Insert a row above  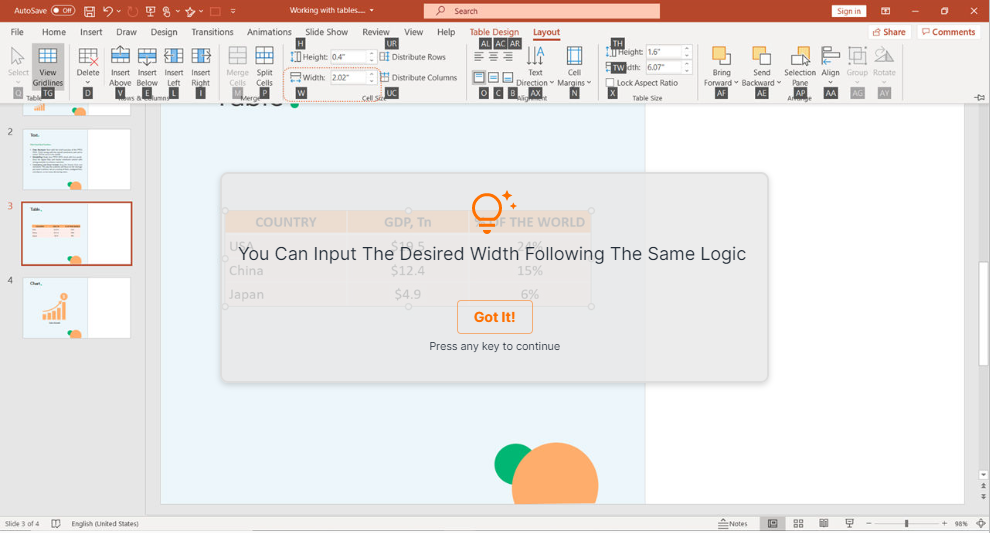point(120,66)
